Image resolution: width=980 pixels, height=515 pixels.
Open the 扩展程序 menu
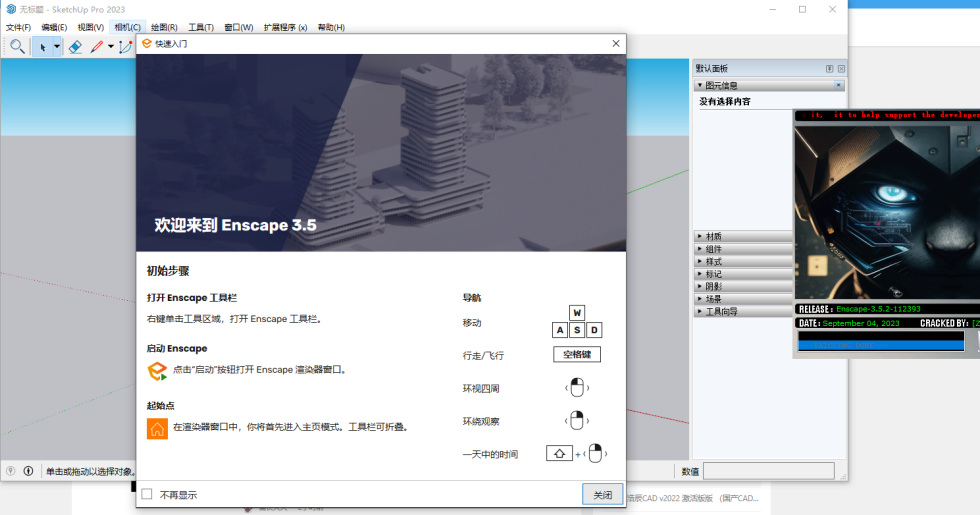click(285, 27)
